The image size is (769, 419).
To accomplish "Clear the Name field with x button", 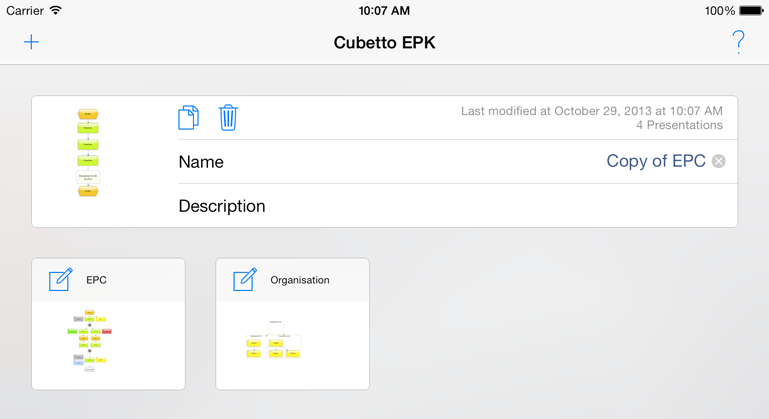I will click(718, 161).
